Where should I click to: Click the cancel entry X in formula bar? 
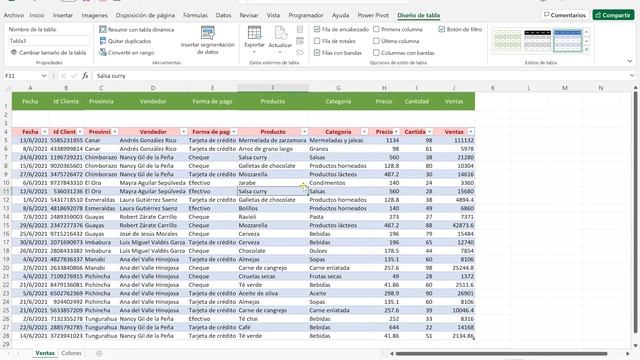63,76
